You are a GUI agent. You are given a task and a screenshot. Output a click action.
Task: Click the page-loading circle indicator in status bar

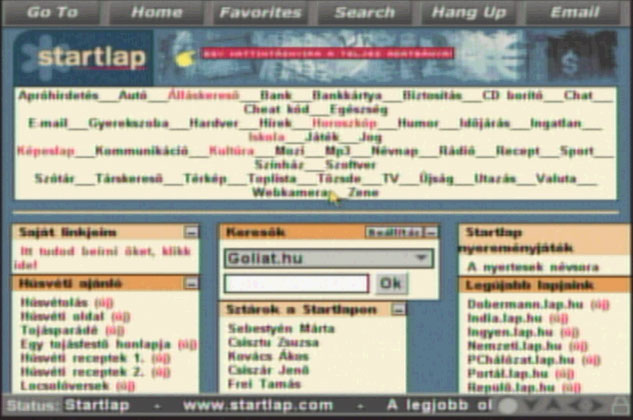click(508, 405)
